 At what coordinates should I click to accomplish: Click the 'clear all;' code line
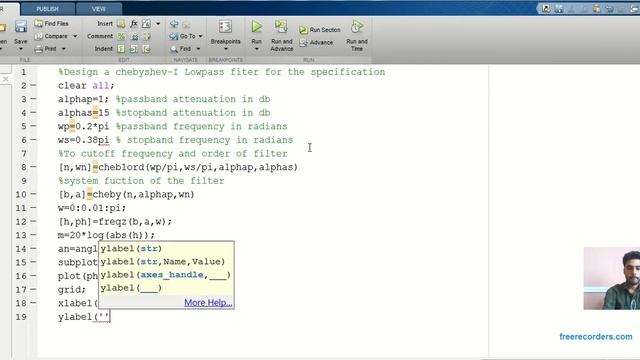click(x=86, y=86)
